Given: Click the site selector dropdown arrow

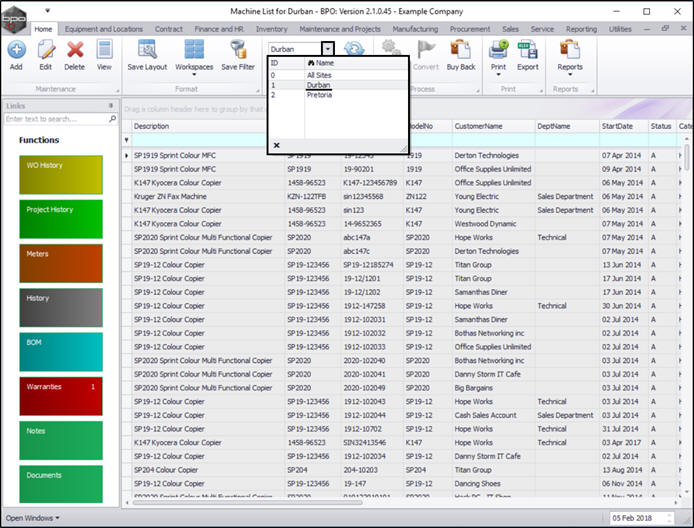Looking at the screenshot, I should coord(327,48).
